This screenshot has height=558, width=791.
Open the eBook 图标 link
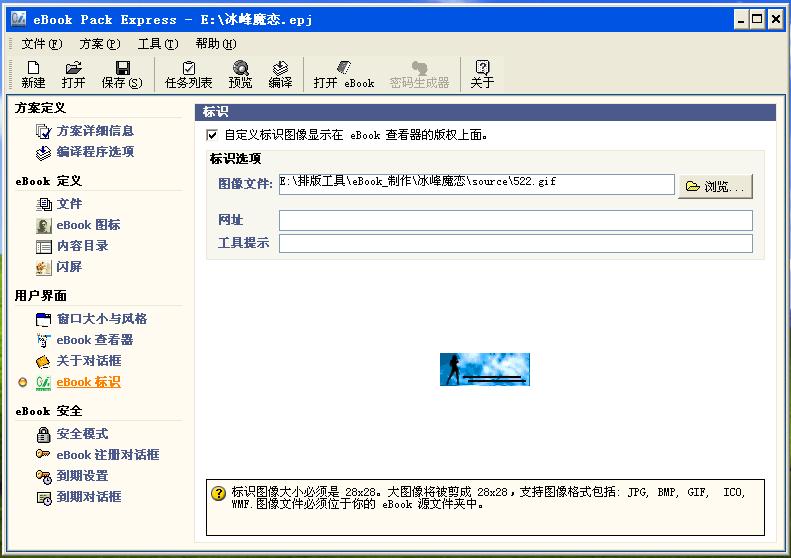click(88, 225)
